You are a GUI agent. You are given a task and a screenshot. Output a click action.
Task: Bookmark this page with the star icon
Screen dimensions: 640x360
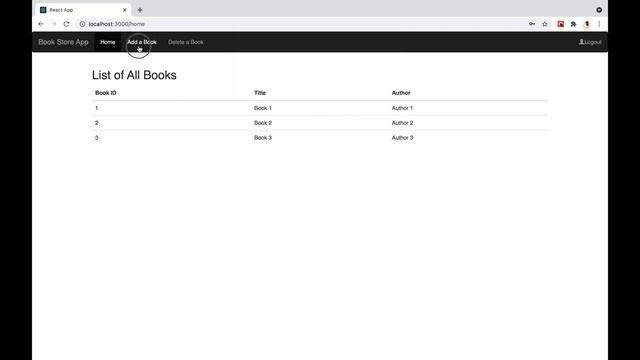coord(545,24)
